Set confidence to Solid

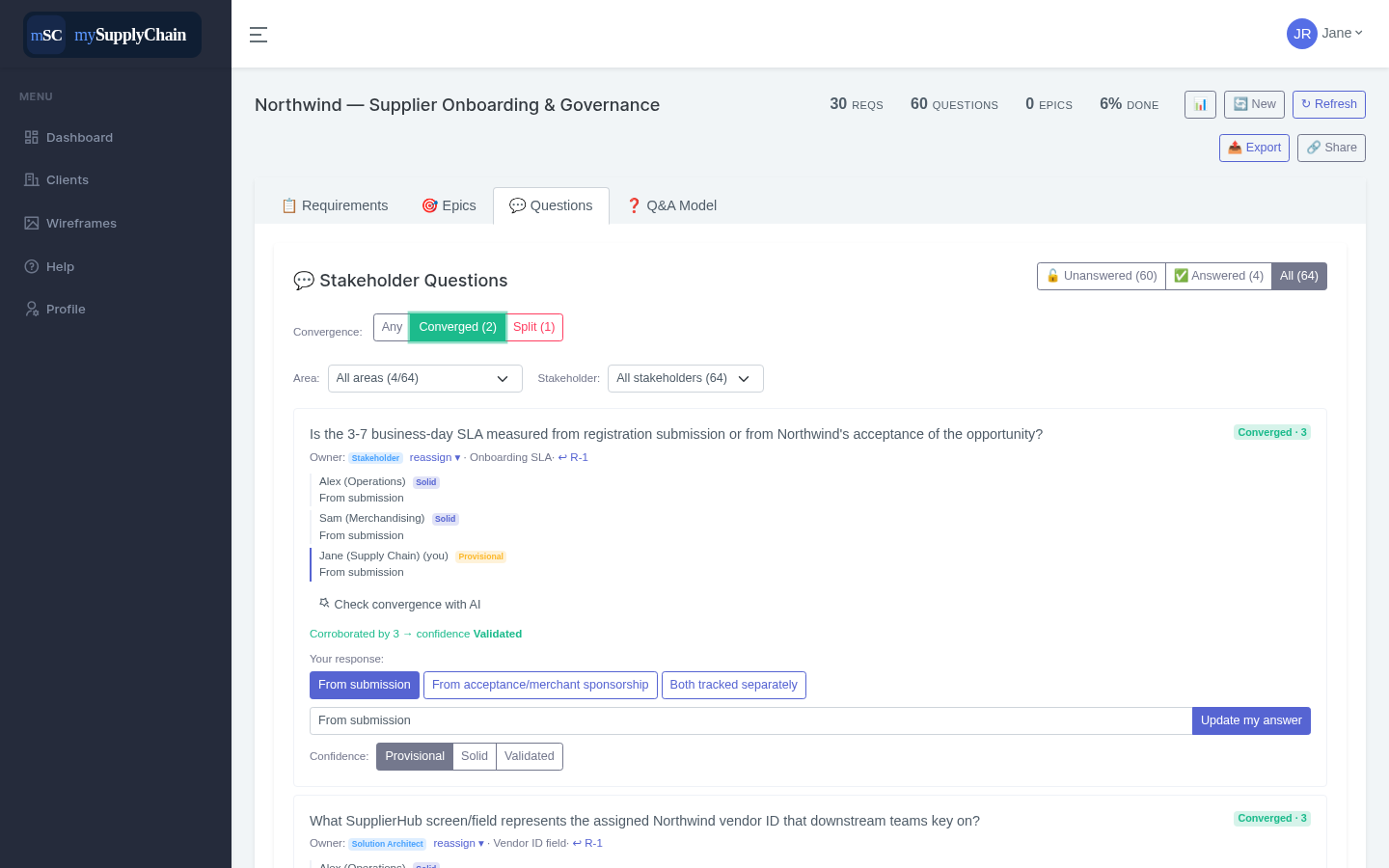pyautogui.click(x=475, y=756)
